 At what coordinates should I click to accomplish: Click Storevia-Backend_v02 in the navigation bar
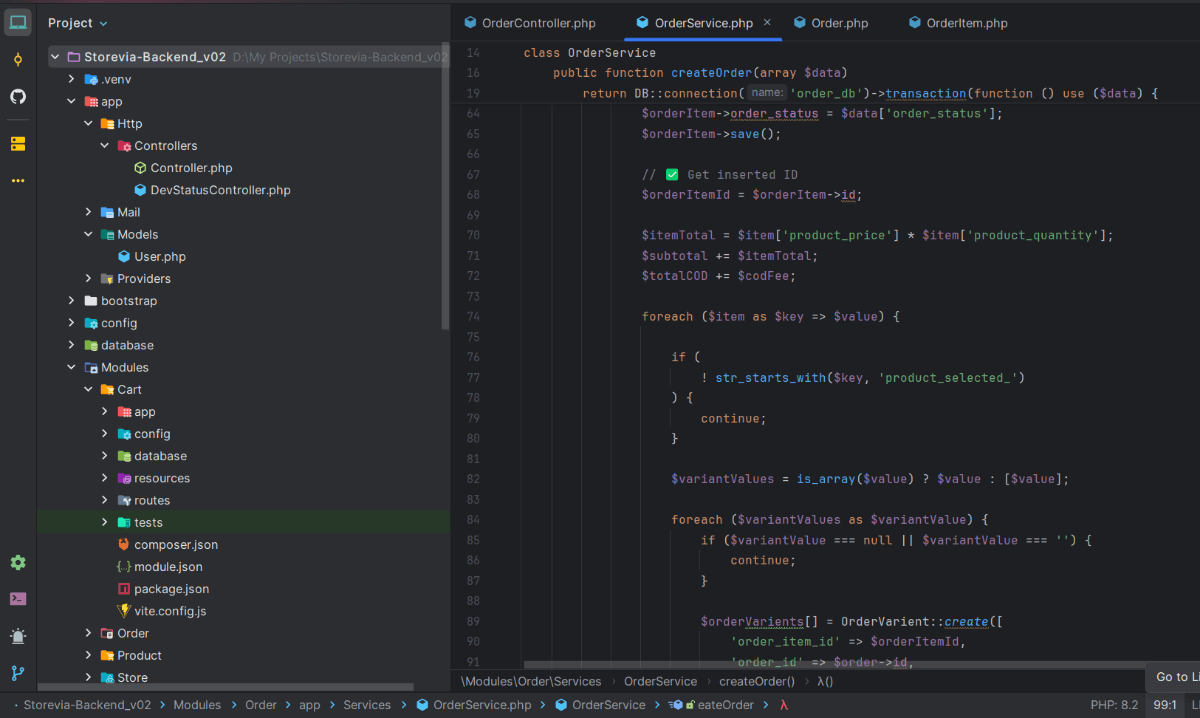(87, 705)
